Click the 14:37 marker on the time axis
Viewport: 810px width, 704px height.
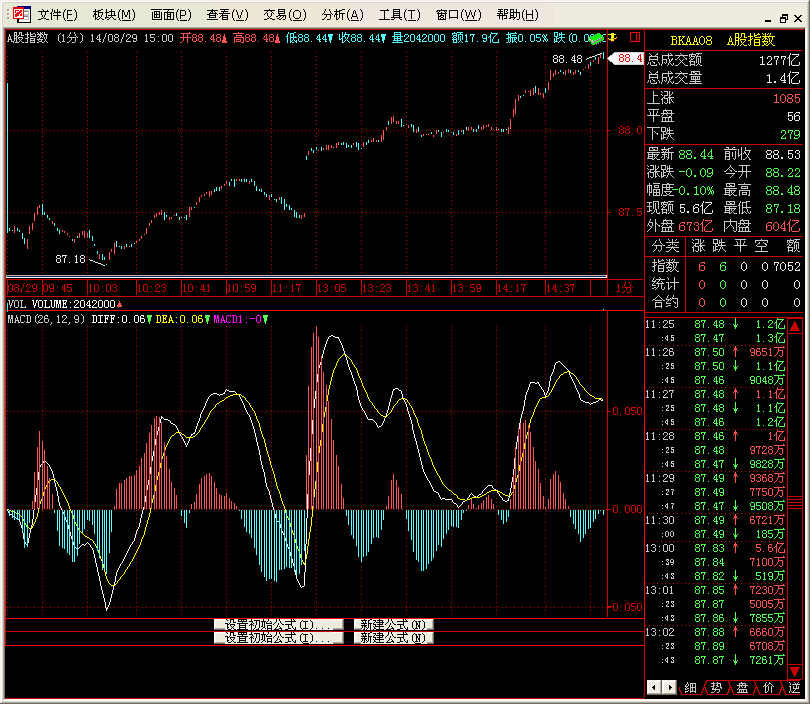pyautogui.click(x=560, y=288)
